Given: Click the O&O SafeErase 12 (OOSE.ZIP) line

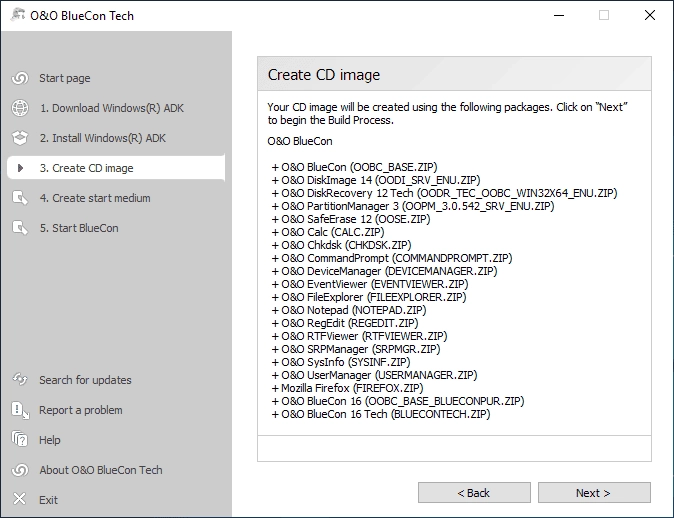Looking at the screenshot, I should (x=351, y=219).
